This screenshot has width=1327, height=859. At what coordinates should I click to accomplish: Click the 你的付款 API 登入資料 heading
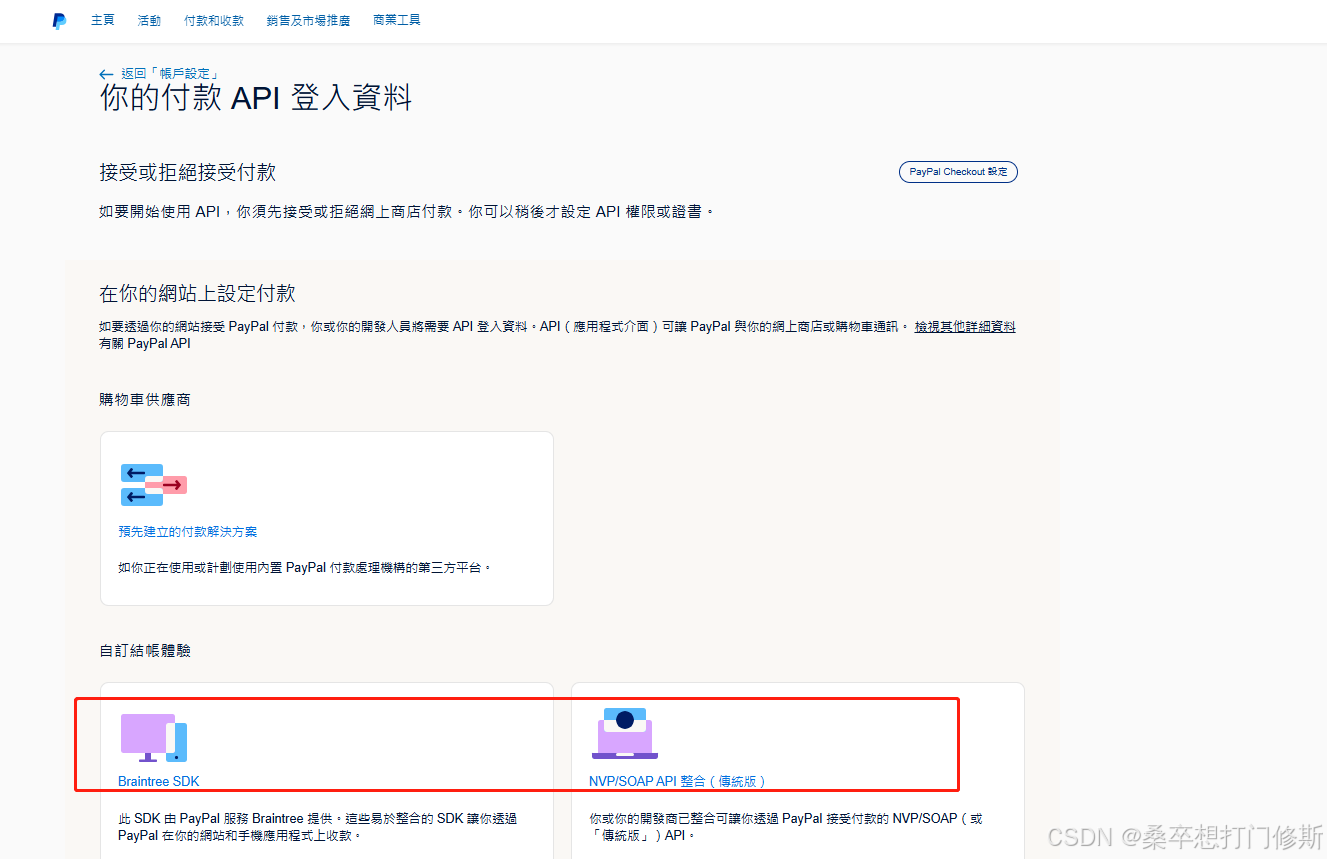point(256,98)
